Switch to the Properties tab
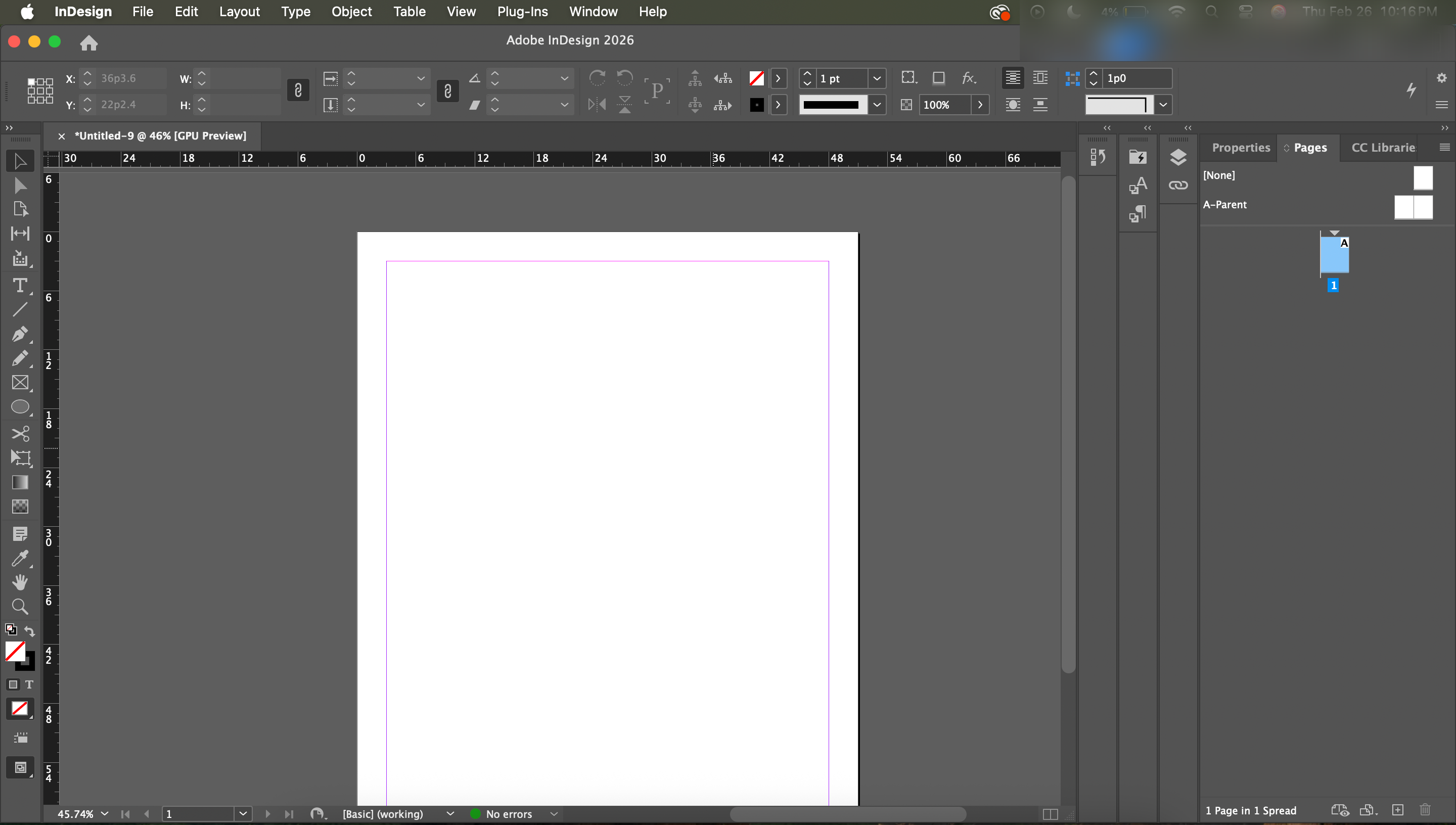The width and height of the screenshot is (1456, 825). [1240, 147]
